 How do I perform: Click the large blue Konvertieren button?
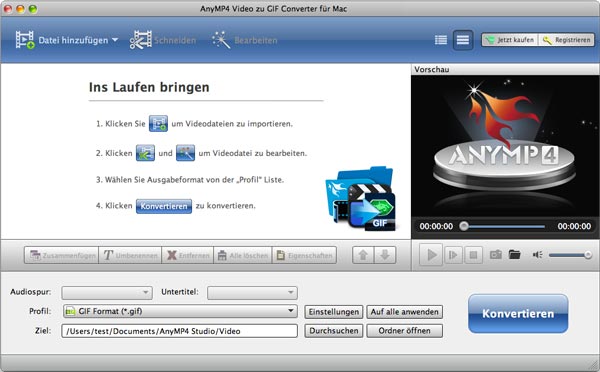518,313
